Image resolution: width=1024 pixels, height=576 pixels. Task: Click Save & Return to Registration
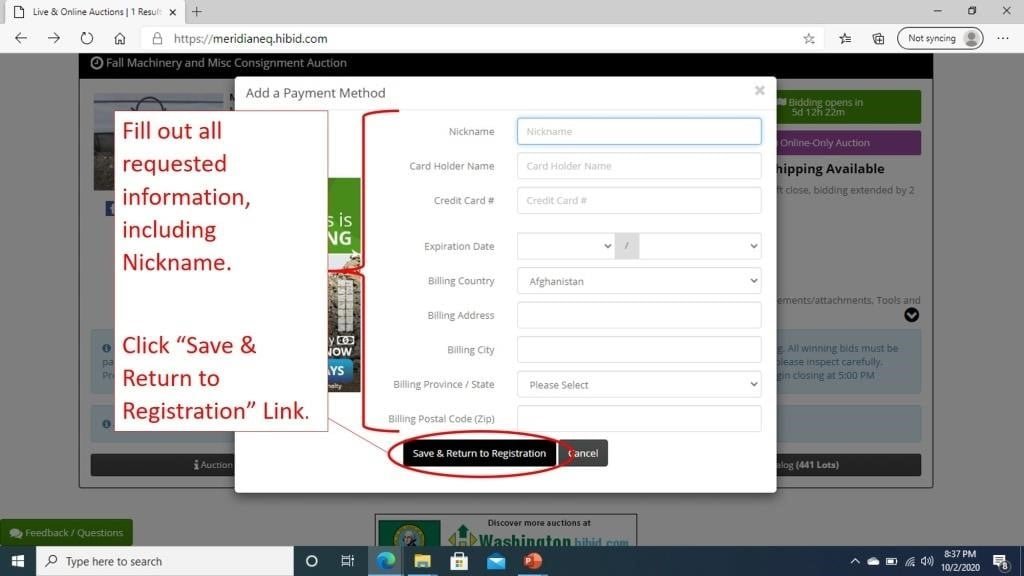(479, 453)
